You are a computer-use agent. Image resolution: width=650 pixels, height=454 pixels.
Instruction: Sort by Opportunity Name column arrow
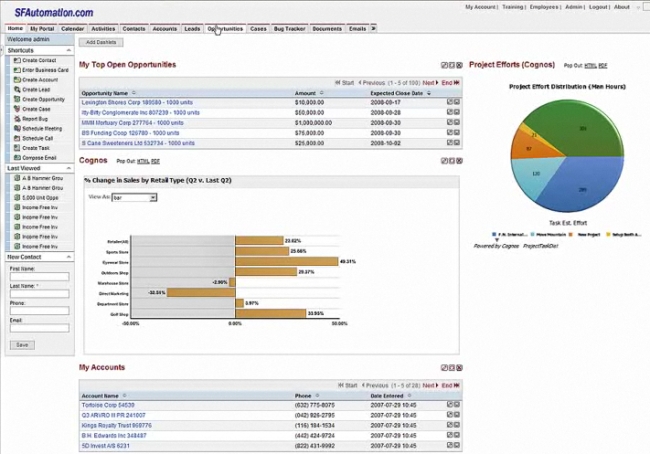(x=133, y=93)
